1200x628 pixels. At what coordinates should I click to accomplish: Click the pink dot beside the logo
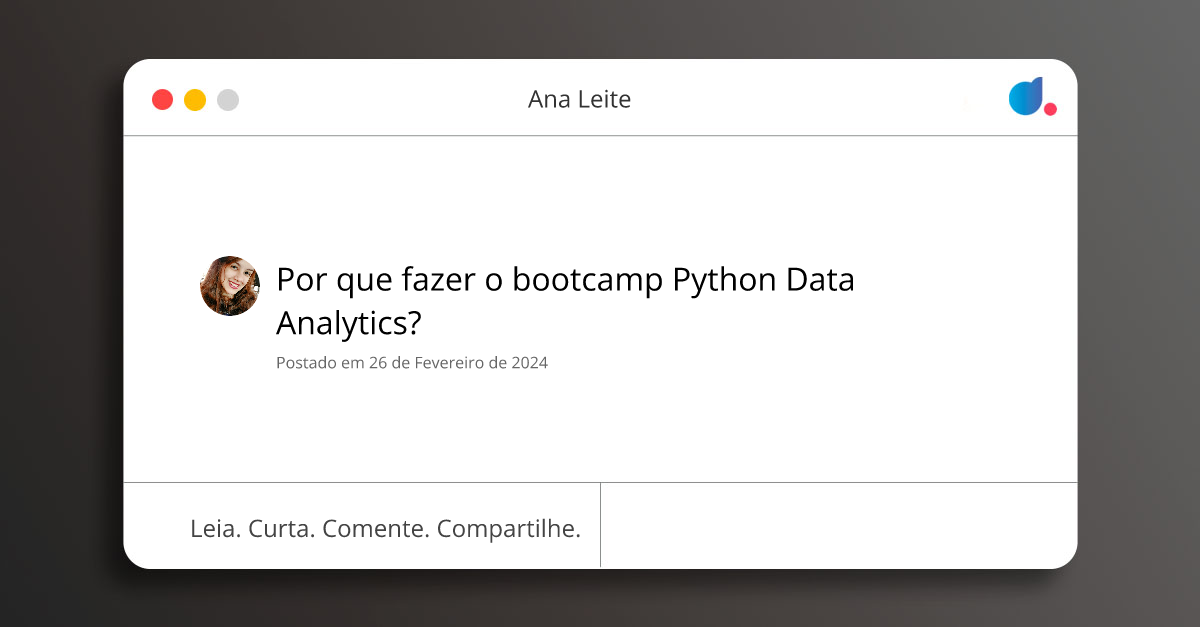tap(1050, 109)
